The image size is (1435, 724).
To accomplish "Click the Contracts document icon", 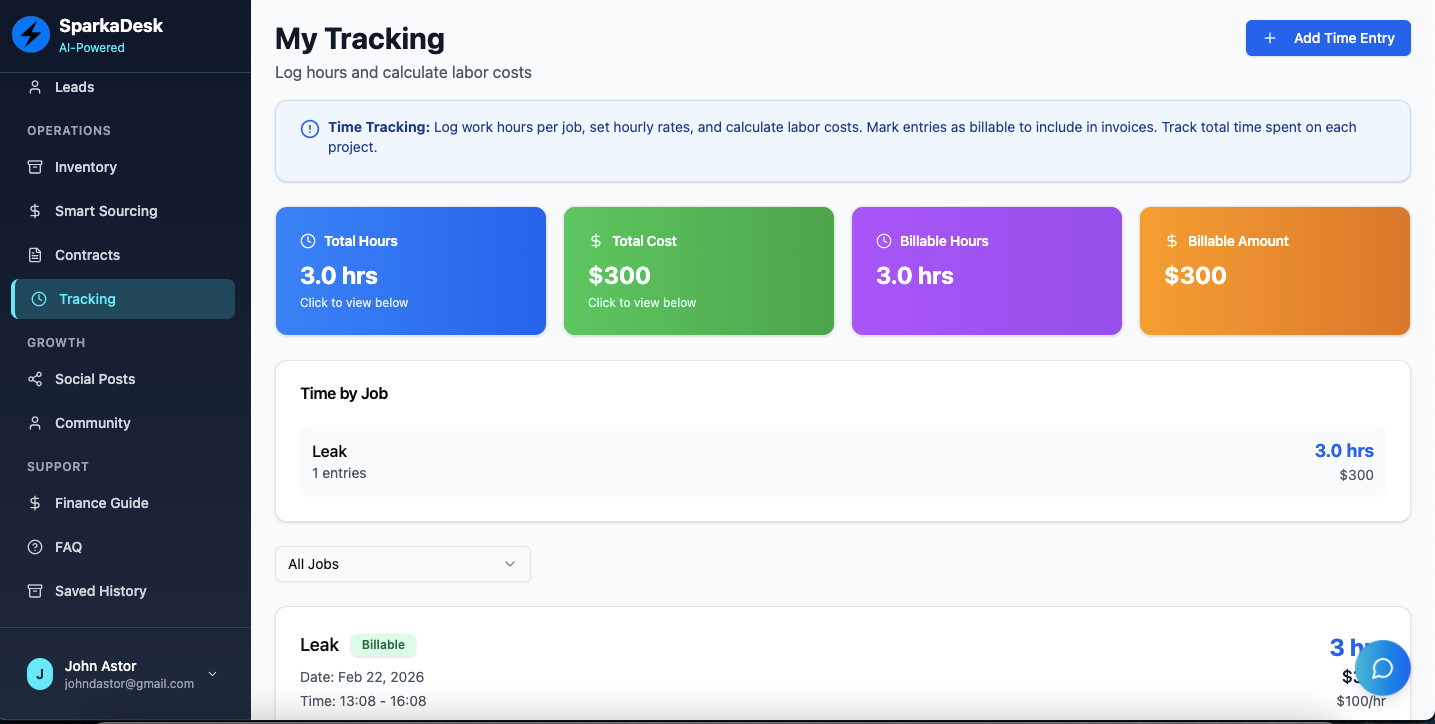I will tap(35, 255).
